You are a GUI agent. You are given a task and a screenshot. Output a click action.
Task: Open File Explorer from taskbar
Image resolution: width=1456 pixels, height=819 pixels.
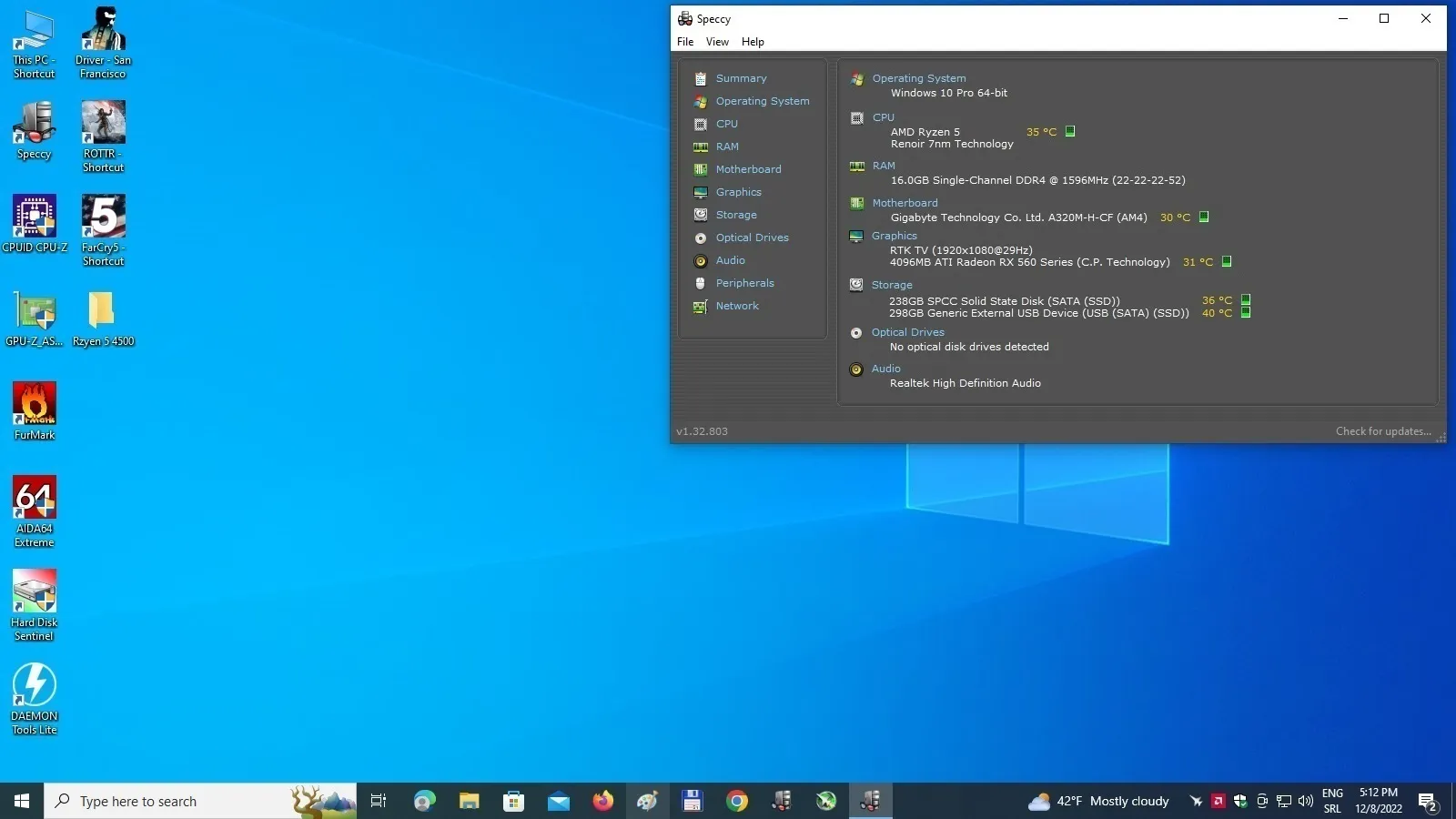469,801
